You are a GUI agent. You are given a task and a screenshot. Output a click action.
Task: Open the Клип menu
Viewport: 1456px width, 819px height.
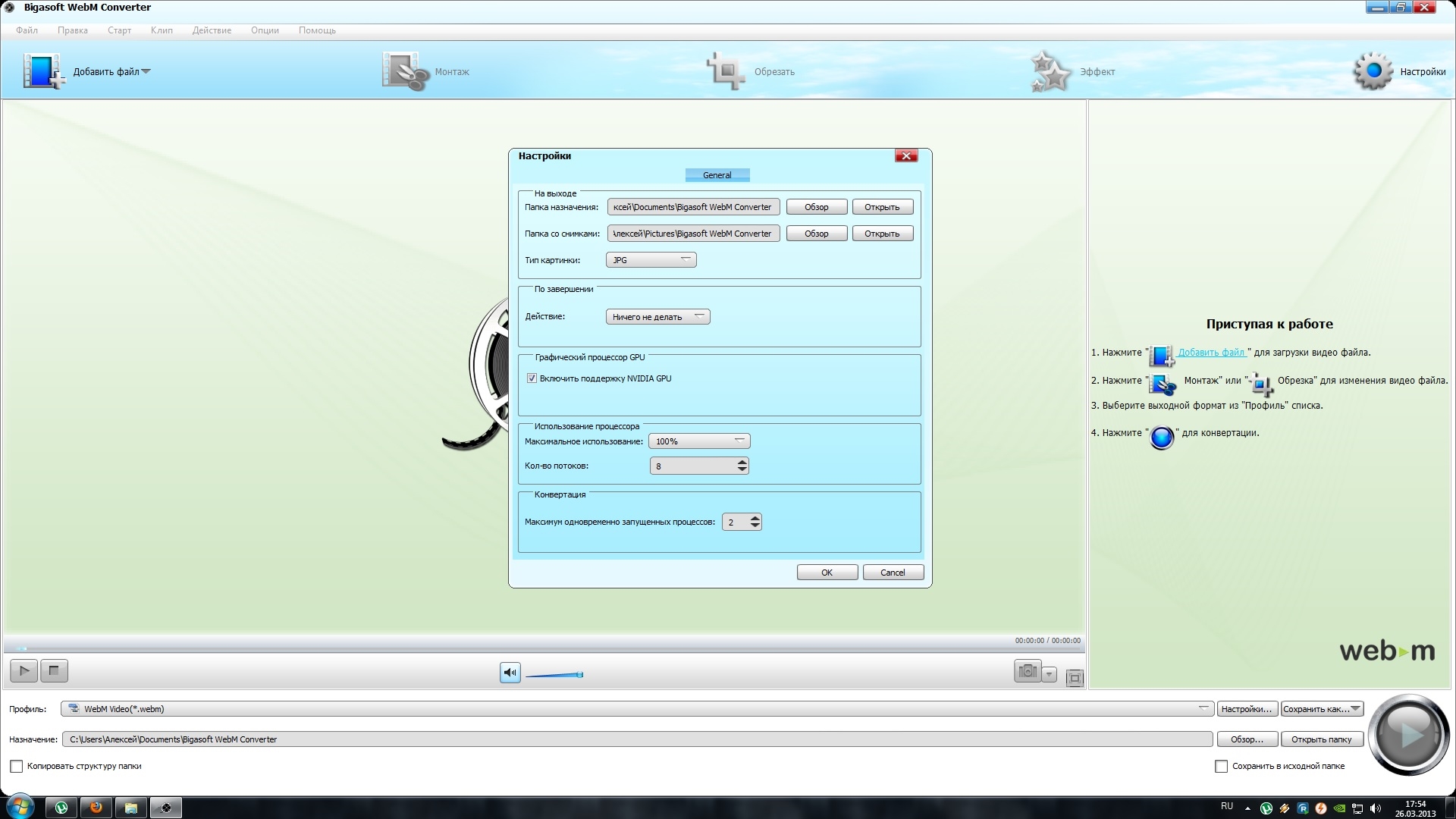pos(162,30)
